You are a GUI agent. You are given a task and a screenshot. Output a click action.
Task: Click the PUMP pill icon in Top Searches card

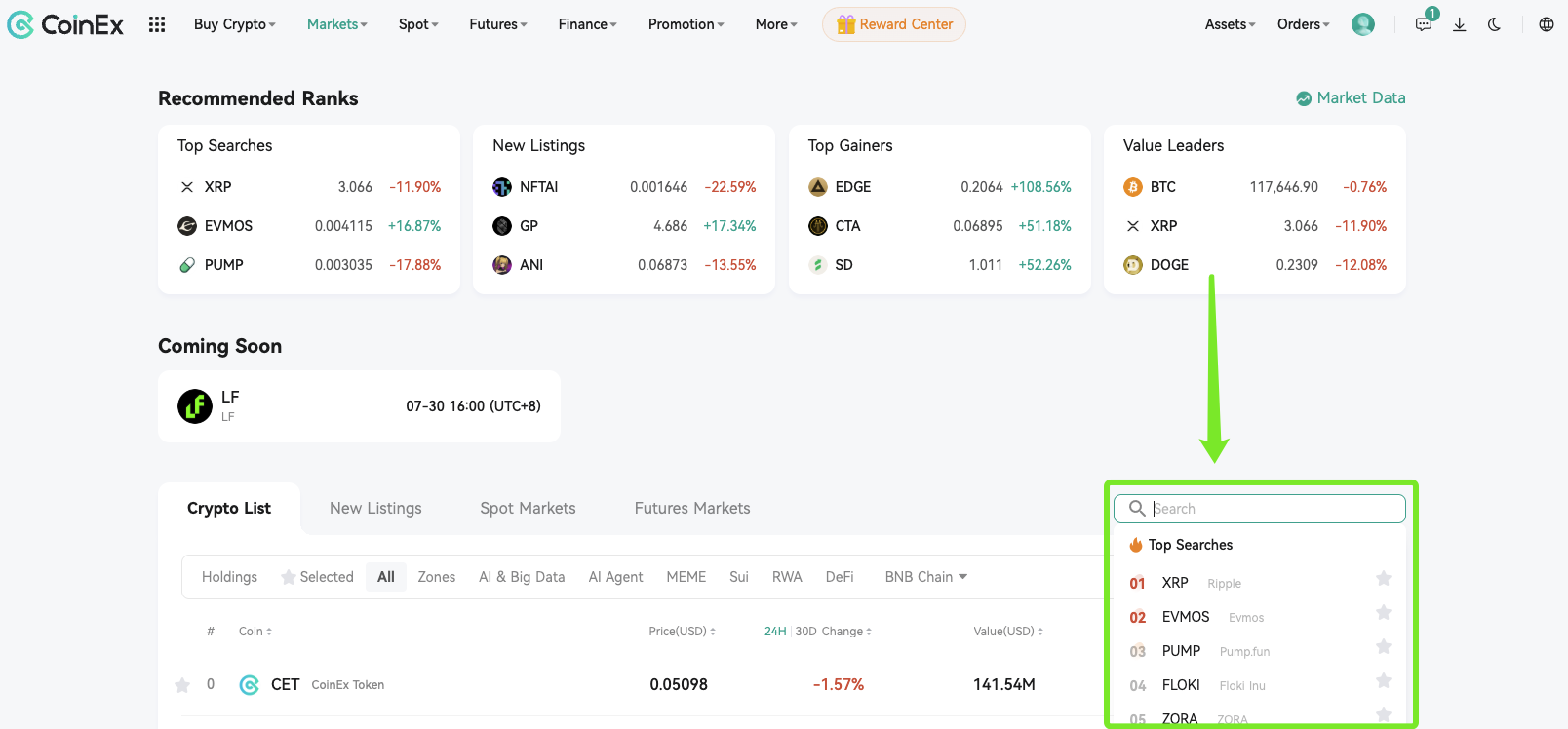pyautogui.click(x=187, y=265)
